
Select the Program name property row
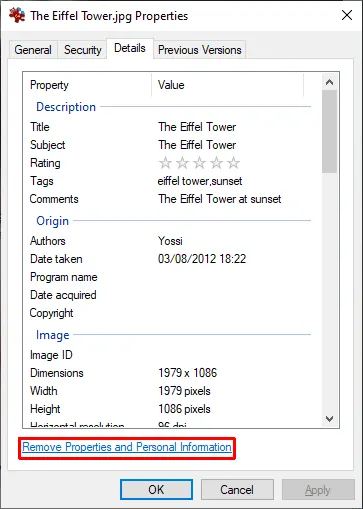tap(170, 277)
